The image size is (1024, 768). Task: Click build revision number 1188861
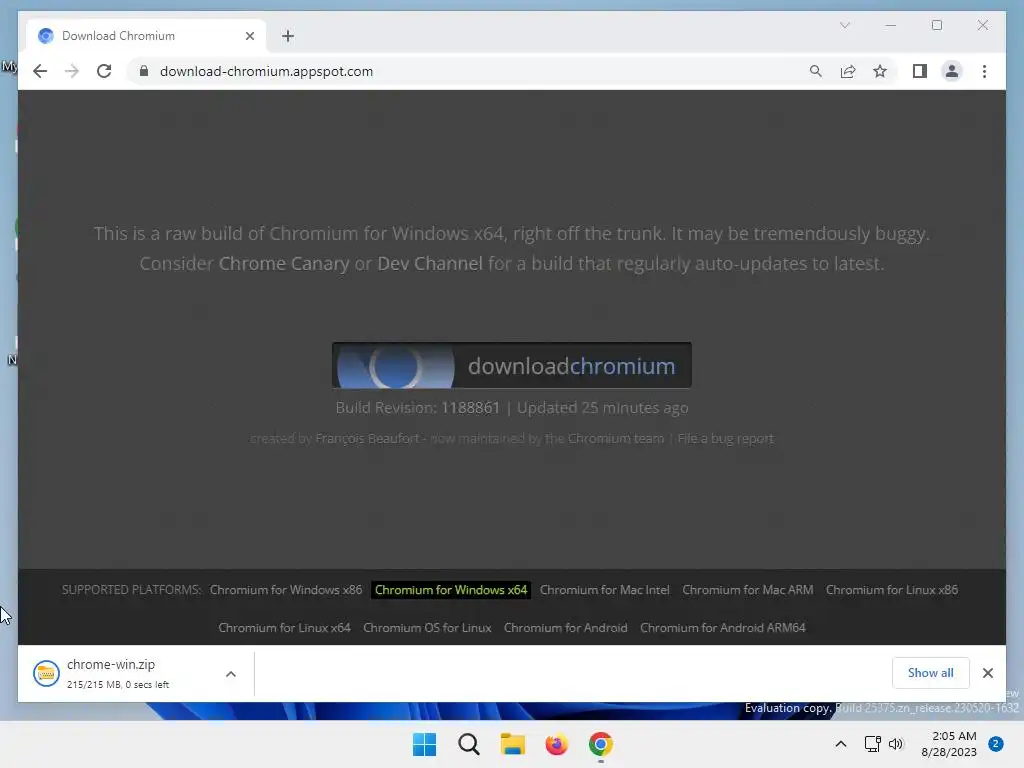pyautogui.click(x=470, y=408)
